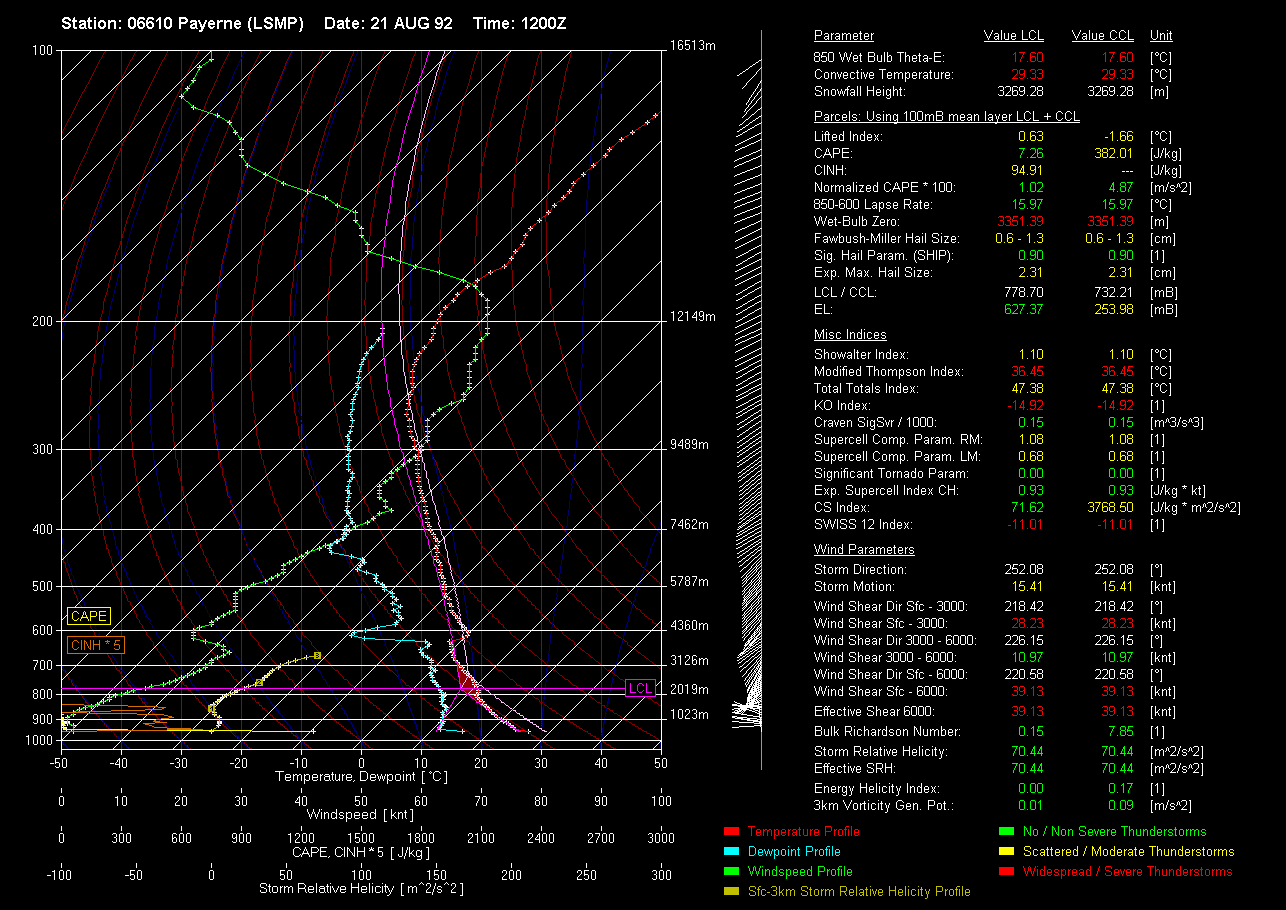This screenshot has height=910, width=1286.
Task: Select the Value LCL column header
Action: click(1014, 36)
